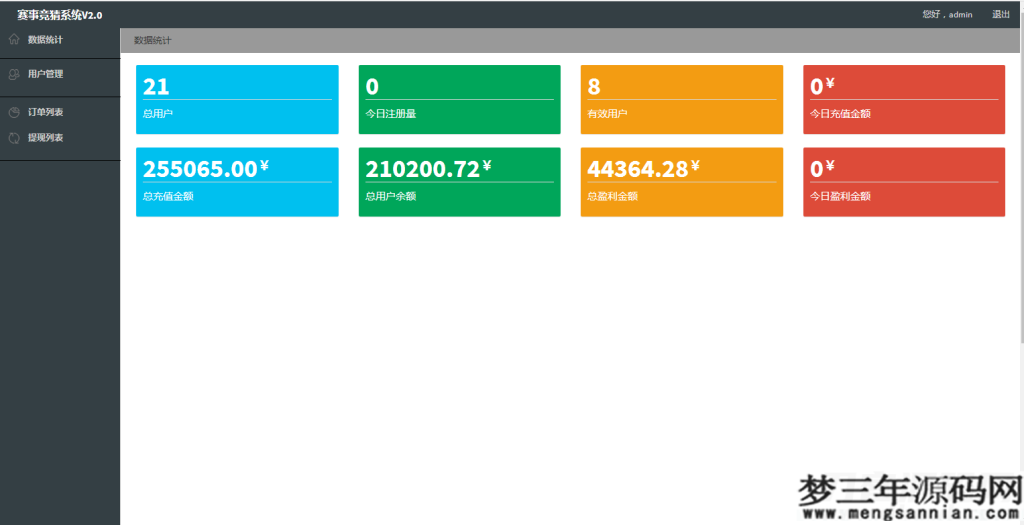This screenshot has height=525, width=1024.
Task: Click the pie-chart icon beside 订单列表
Action: click(x=14, y=112)
